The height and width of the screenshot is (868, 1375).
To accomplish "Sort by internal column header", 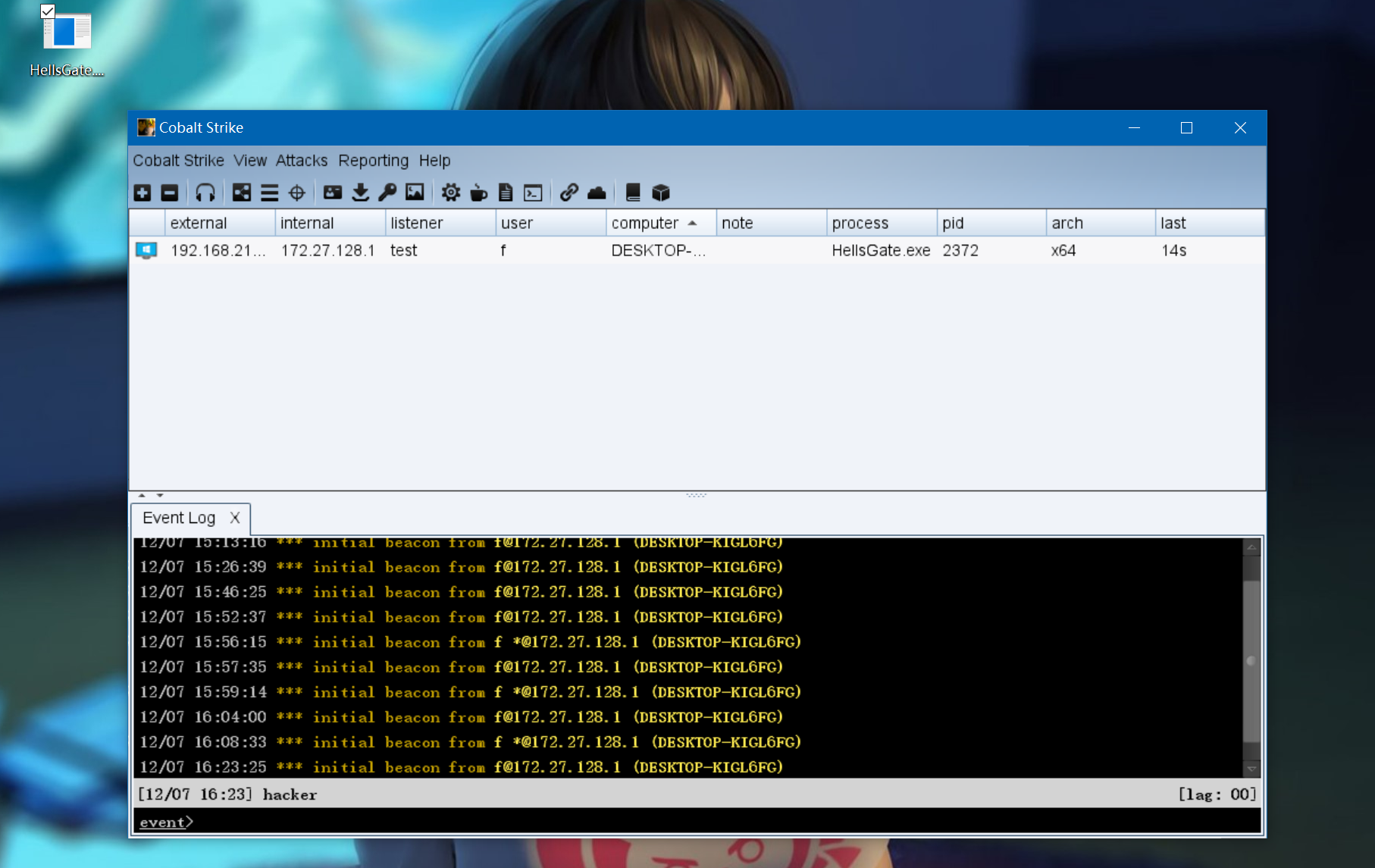I will click(x=330, y=223).
